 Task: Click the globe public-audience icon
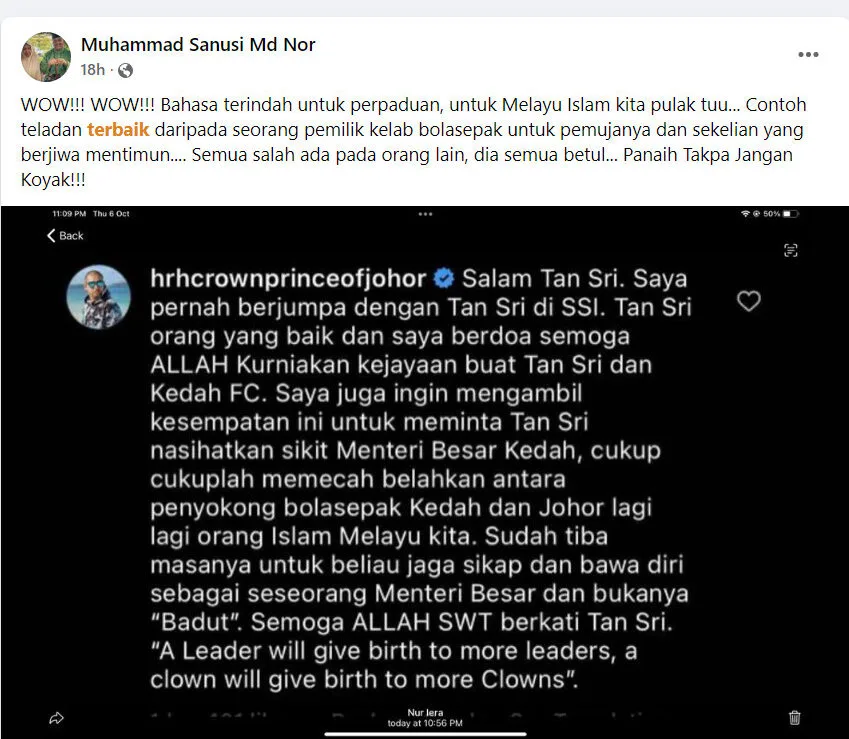(x=125, y=70)
